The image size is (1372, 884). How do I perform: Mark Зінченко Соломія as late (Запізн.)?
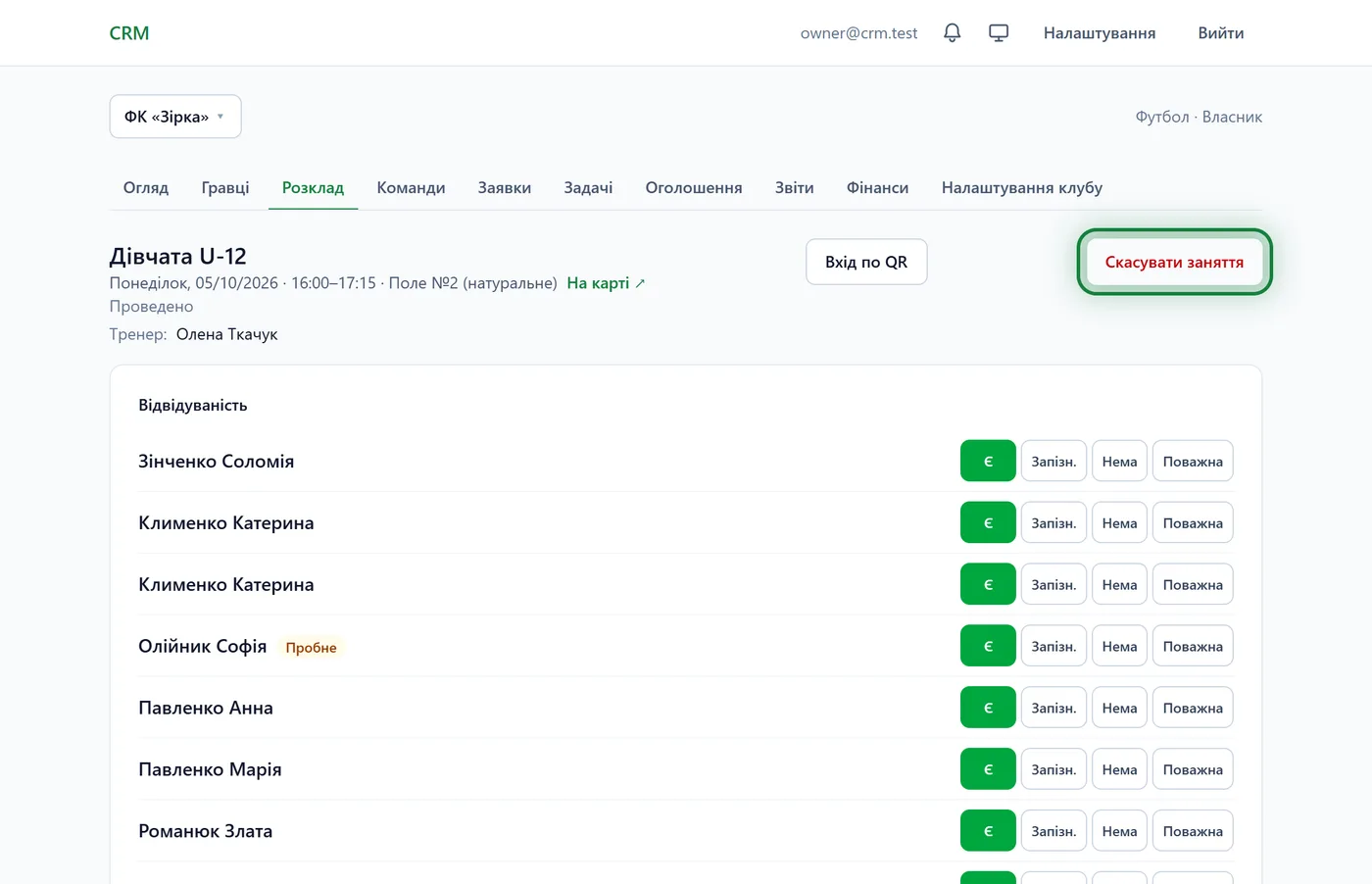coord(1053,462)
